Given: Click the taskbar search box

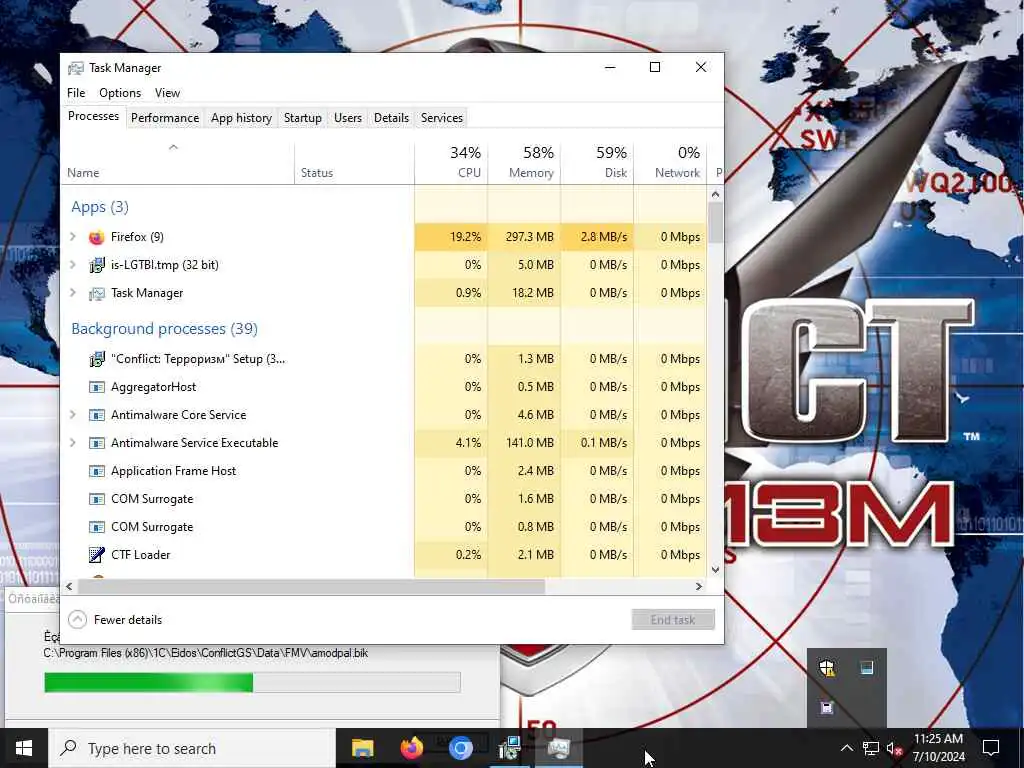Looking at the screenshot, I should pos(192,748).
